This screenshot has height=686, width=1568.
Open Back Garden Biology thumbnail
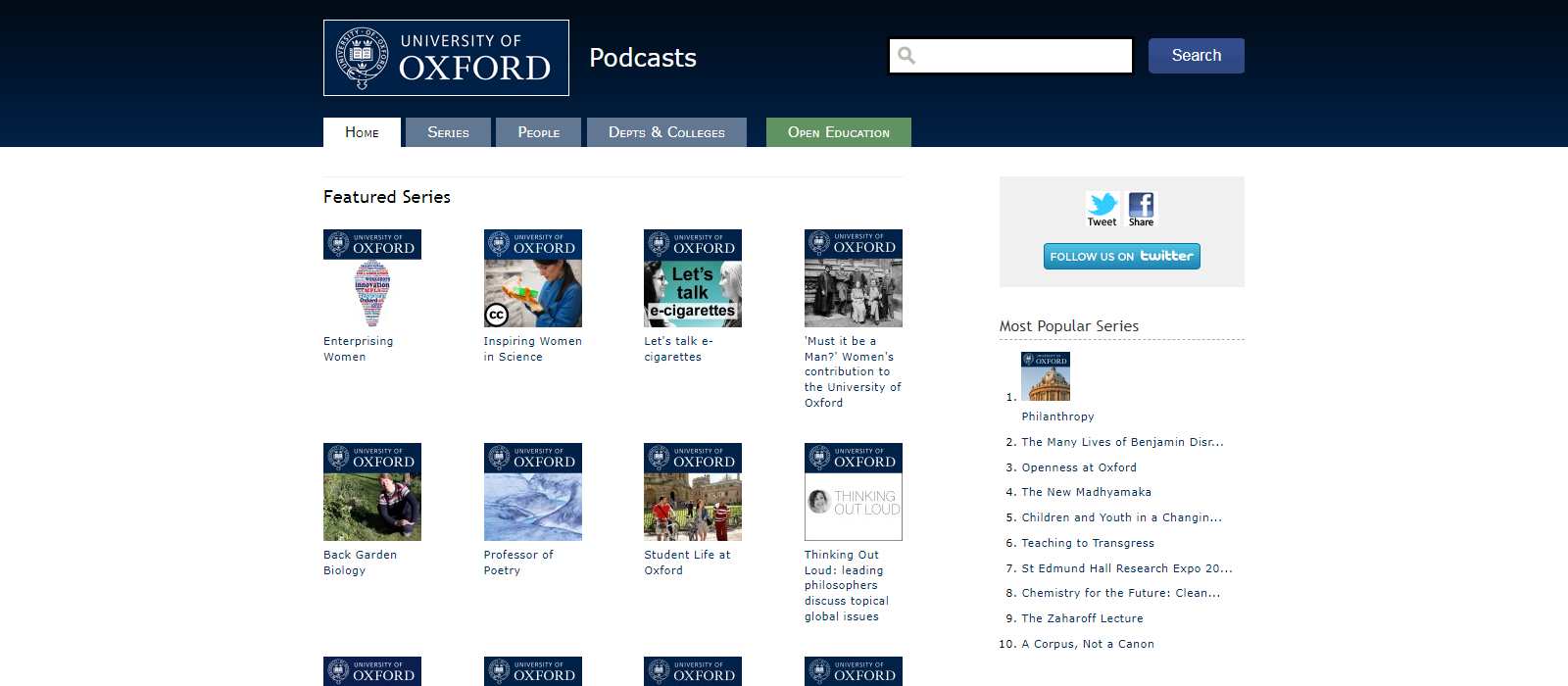point(372,492)
